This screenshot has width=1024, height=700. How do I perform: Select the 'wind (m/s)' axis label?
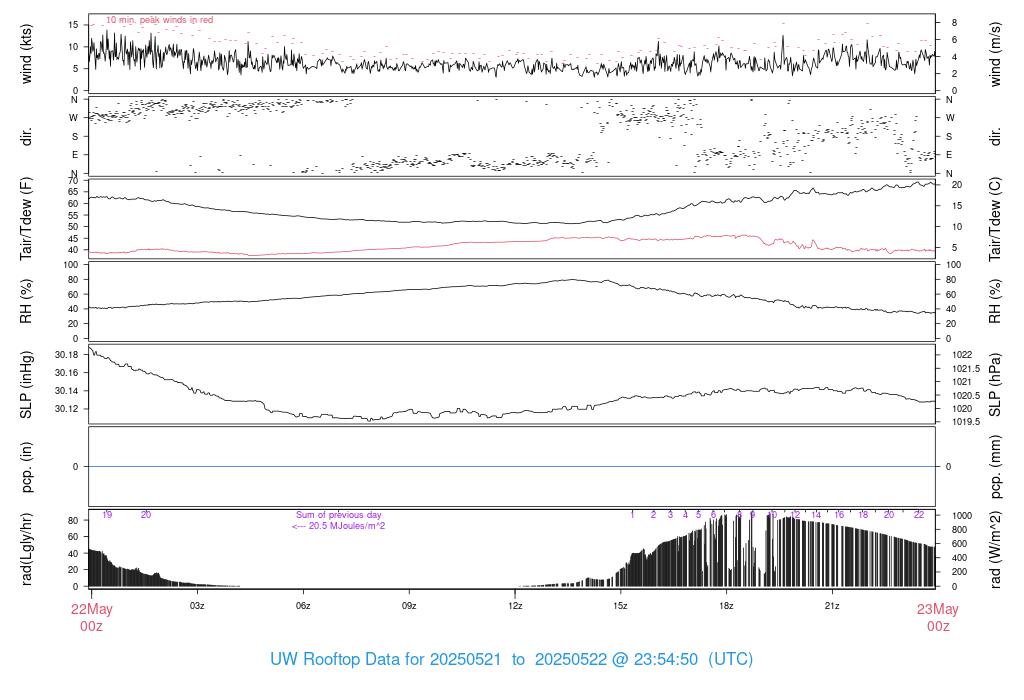995,54
